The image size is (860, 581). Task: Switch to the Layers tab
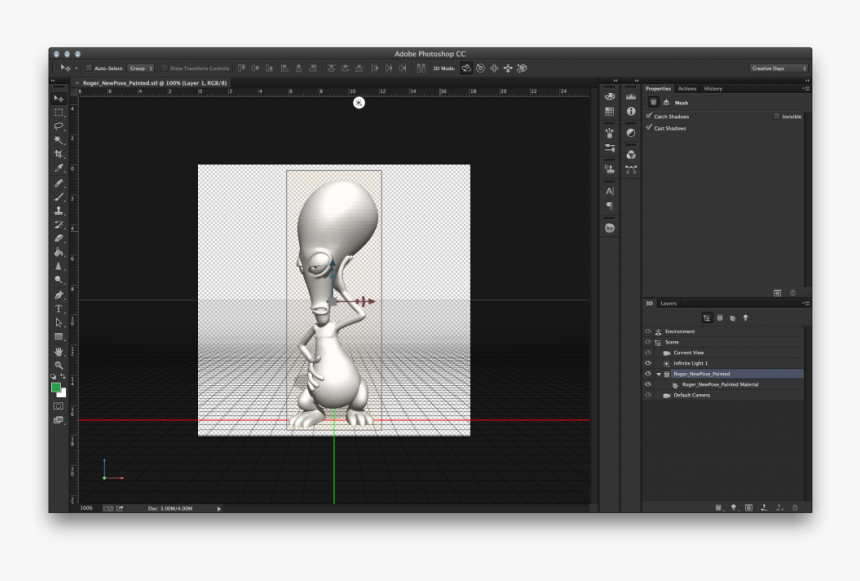[x=668, y=303]
